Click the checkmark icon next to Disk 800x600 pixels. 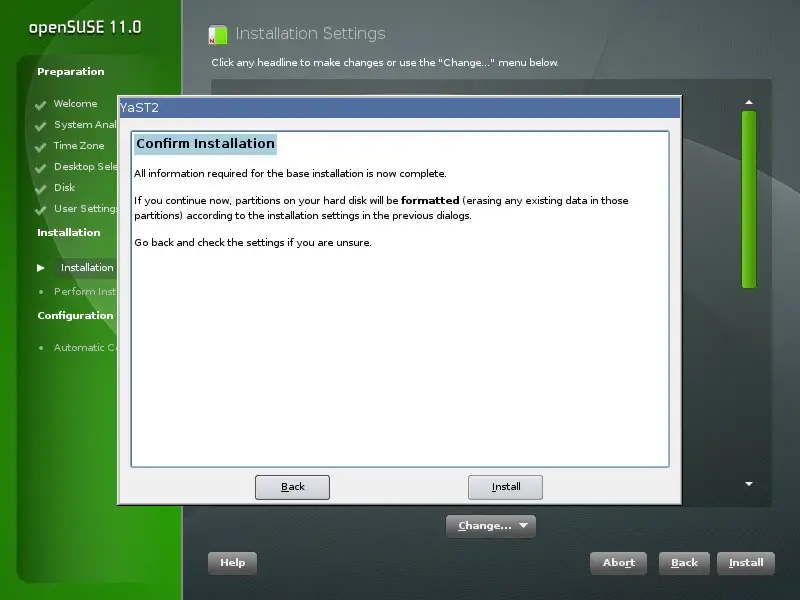click(x=40, y=189)
